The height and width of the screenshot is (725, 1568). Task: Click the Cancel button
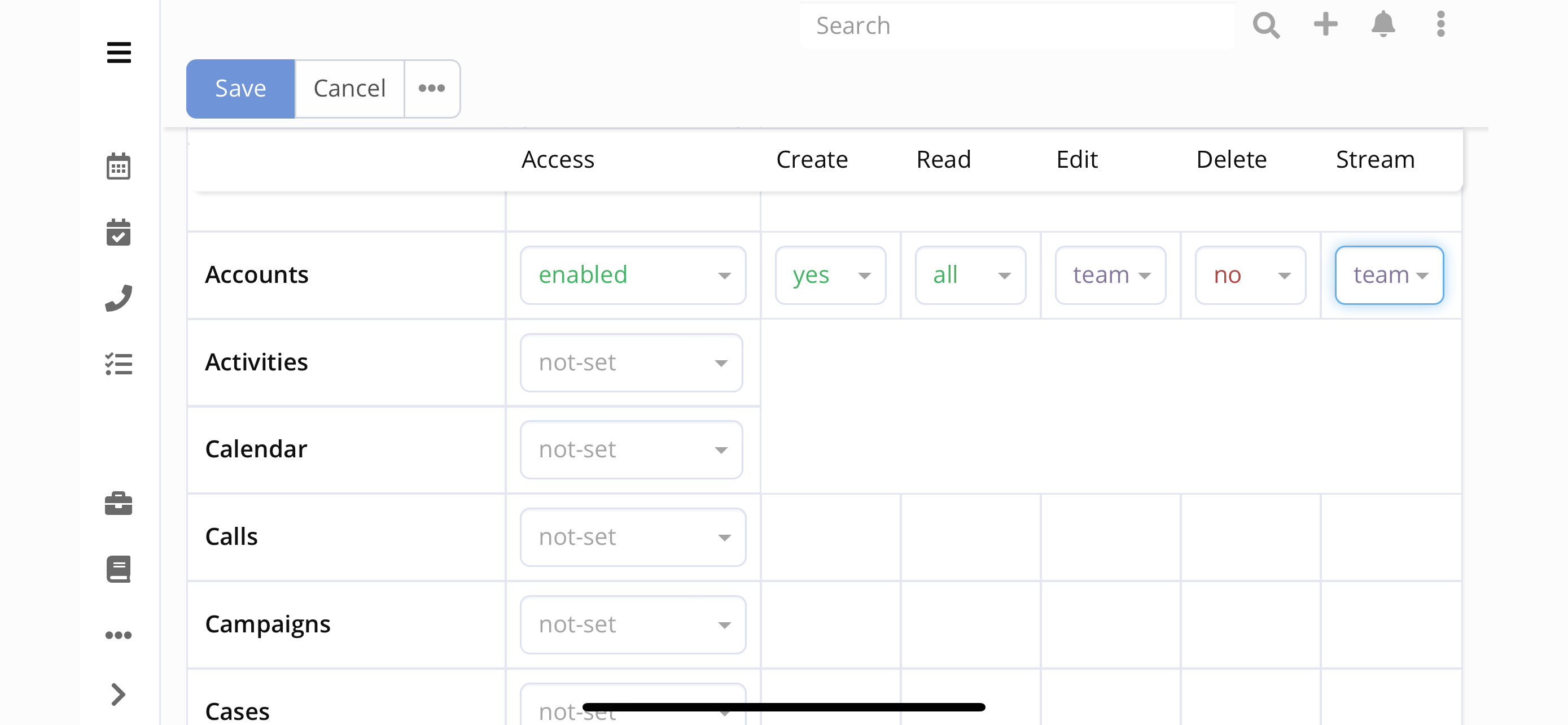349,89
